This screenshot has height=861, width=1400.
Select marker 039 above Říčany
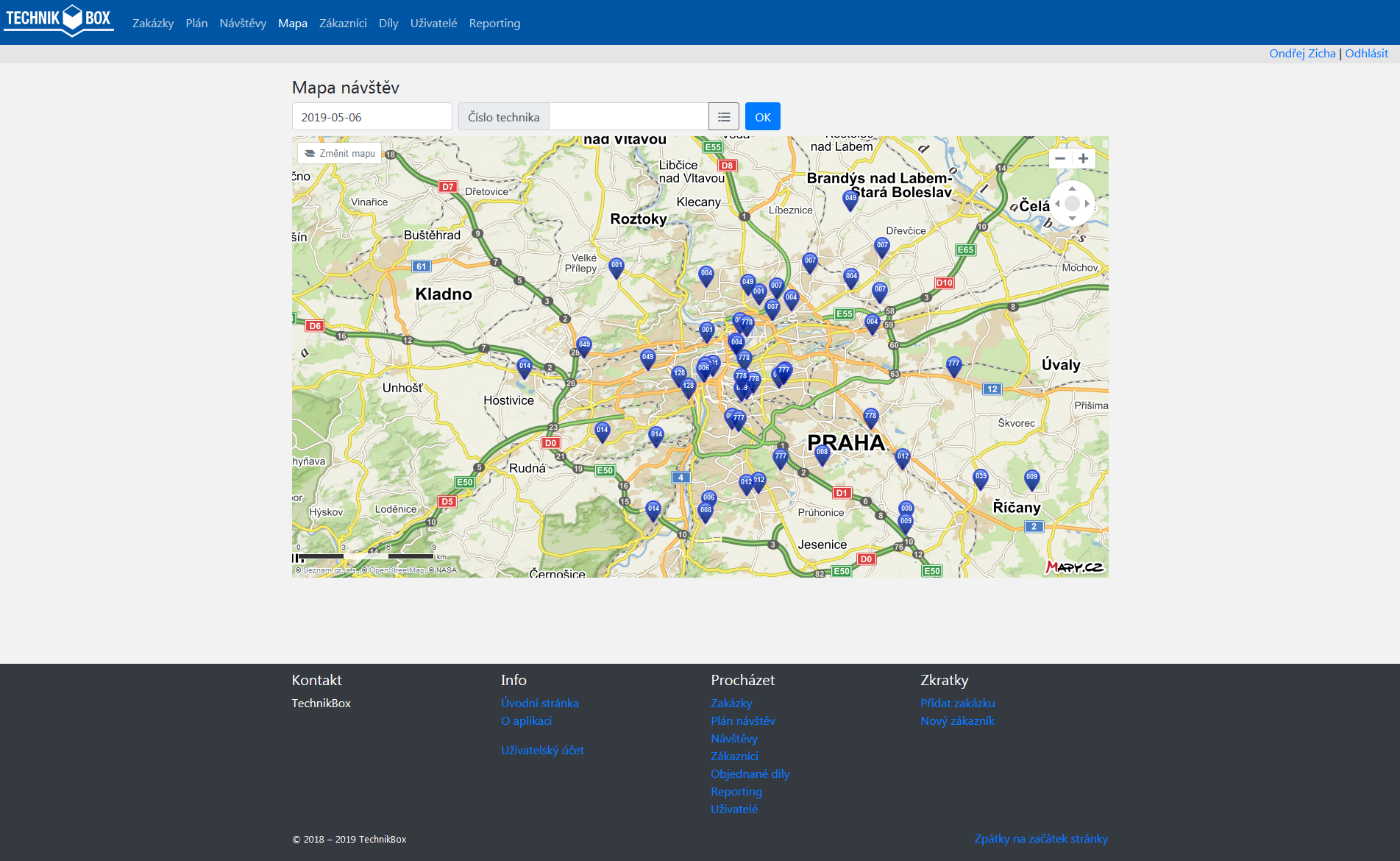coord(981,478)
